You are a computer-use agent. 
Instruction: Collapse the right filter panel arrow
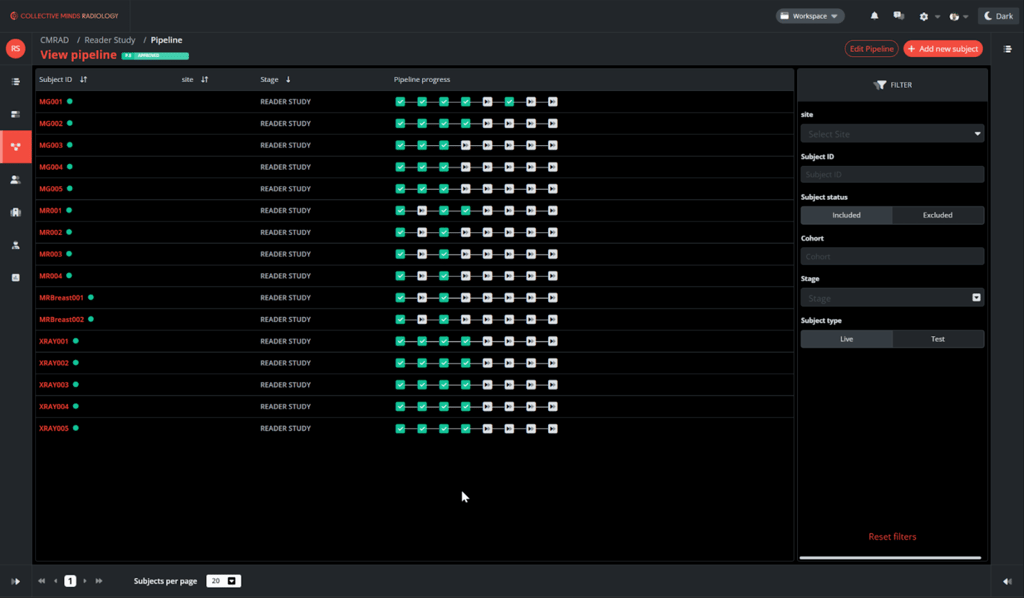click(x=1007, y=581)
